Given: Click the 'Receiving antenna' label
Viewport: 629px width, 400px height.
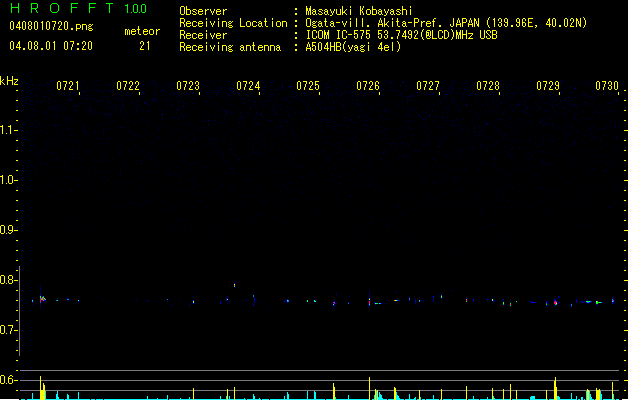Looking at the screenshot, I should [230, 47].
